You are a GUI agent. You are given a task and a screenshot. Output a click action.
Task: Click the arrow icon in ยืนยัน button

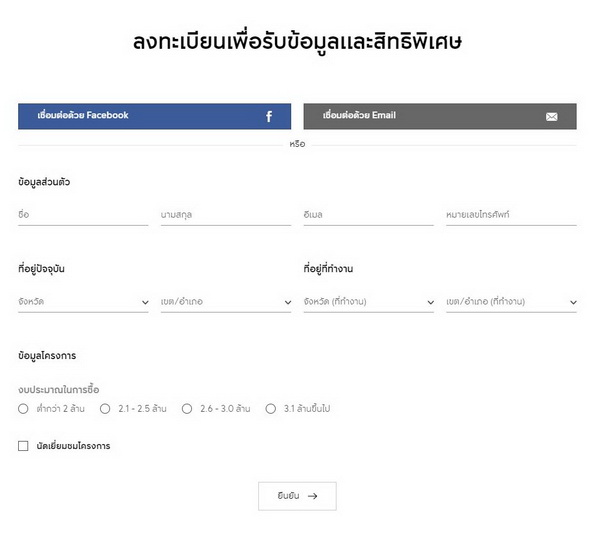(x=313, y=495)
